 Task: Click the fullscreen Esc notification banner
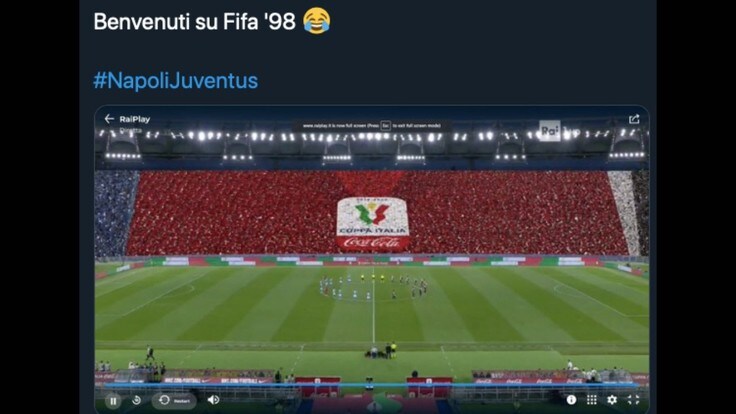372,126
